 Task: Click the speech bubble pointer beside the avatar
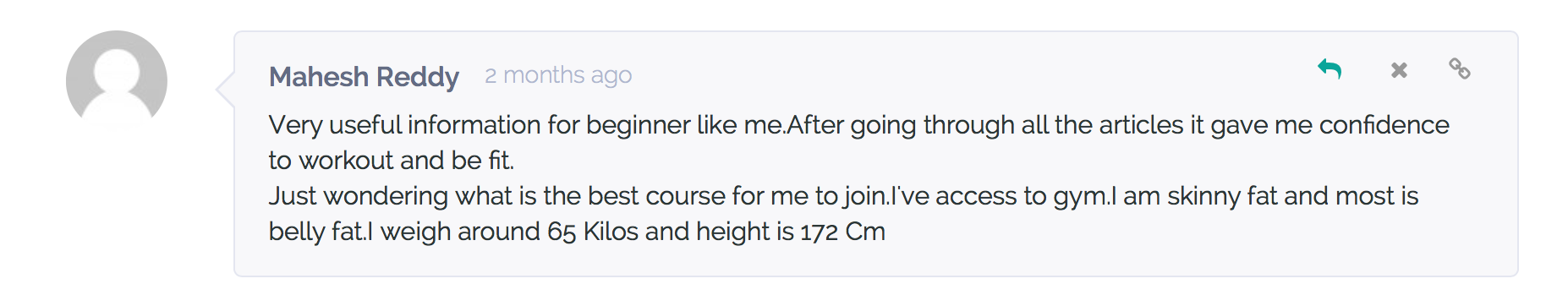[x=225, y=89]
